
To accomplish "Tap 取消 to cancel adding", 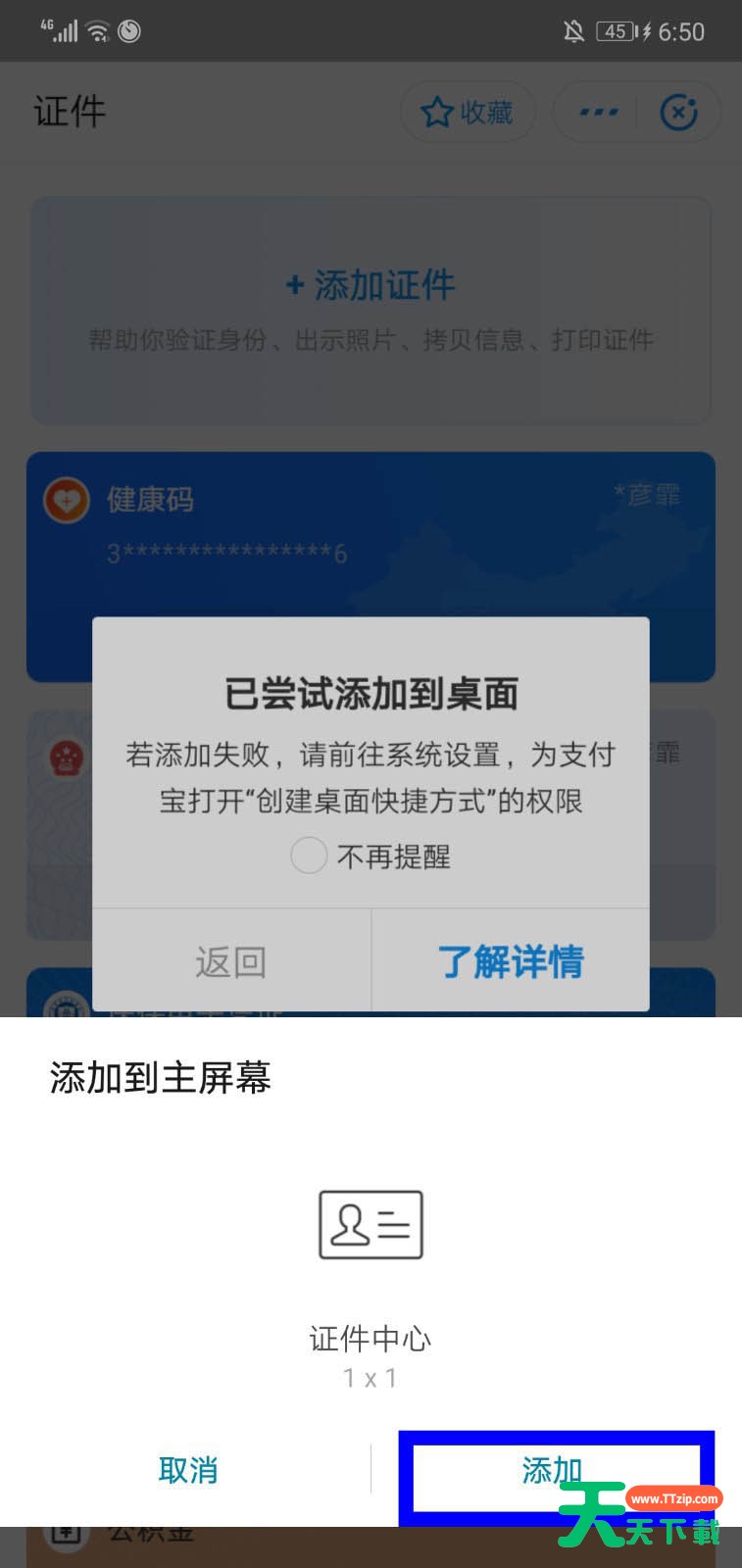I will pos(188,1470).
